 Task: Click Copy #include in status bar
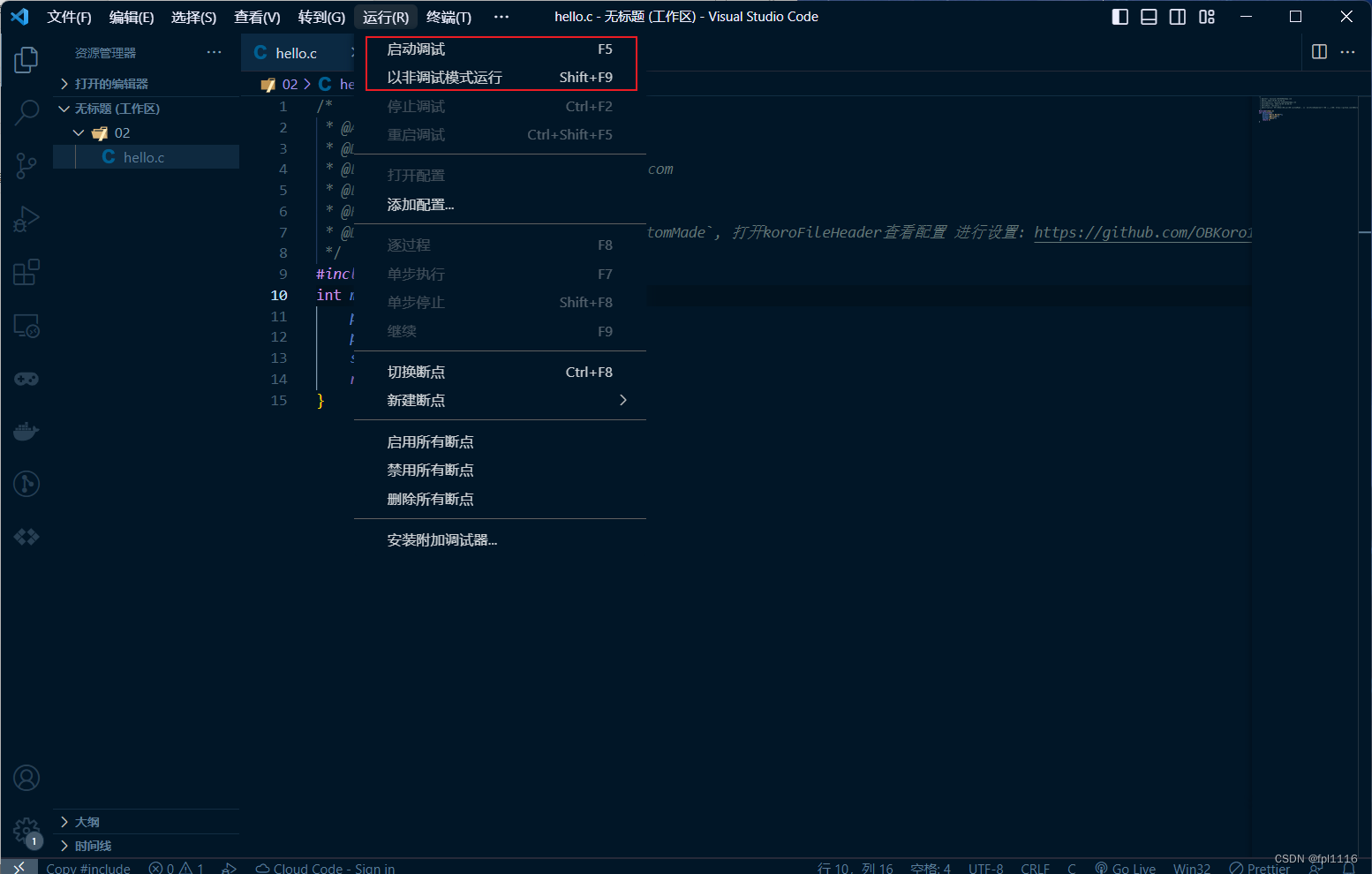coord(88,868)
